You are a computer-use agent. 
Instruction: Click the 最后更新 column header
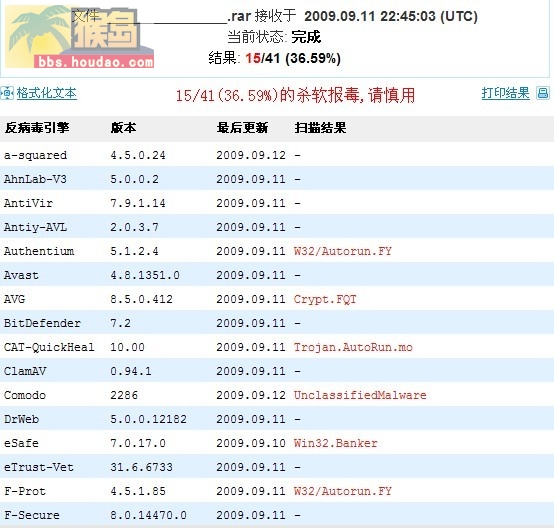pyautogui.click(x=242, y=128)
